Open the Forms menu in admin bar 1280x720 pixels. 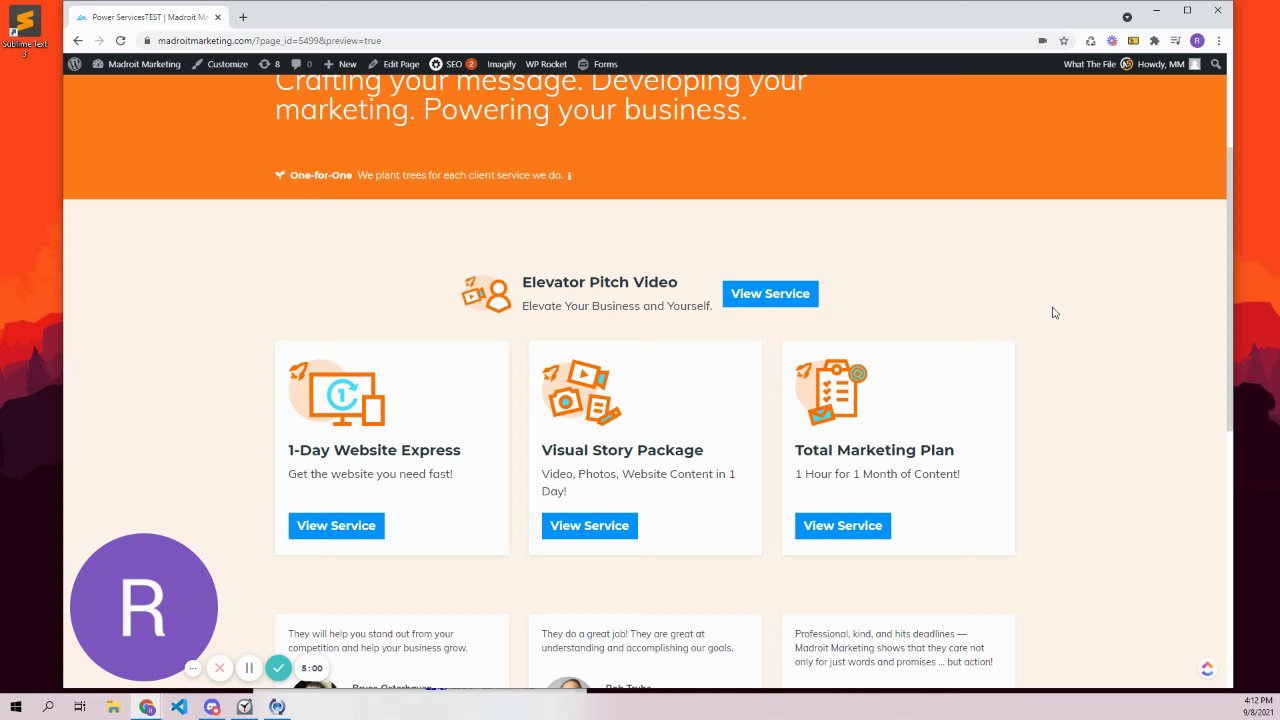pos(597,64)
